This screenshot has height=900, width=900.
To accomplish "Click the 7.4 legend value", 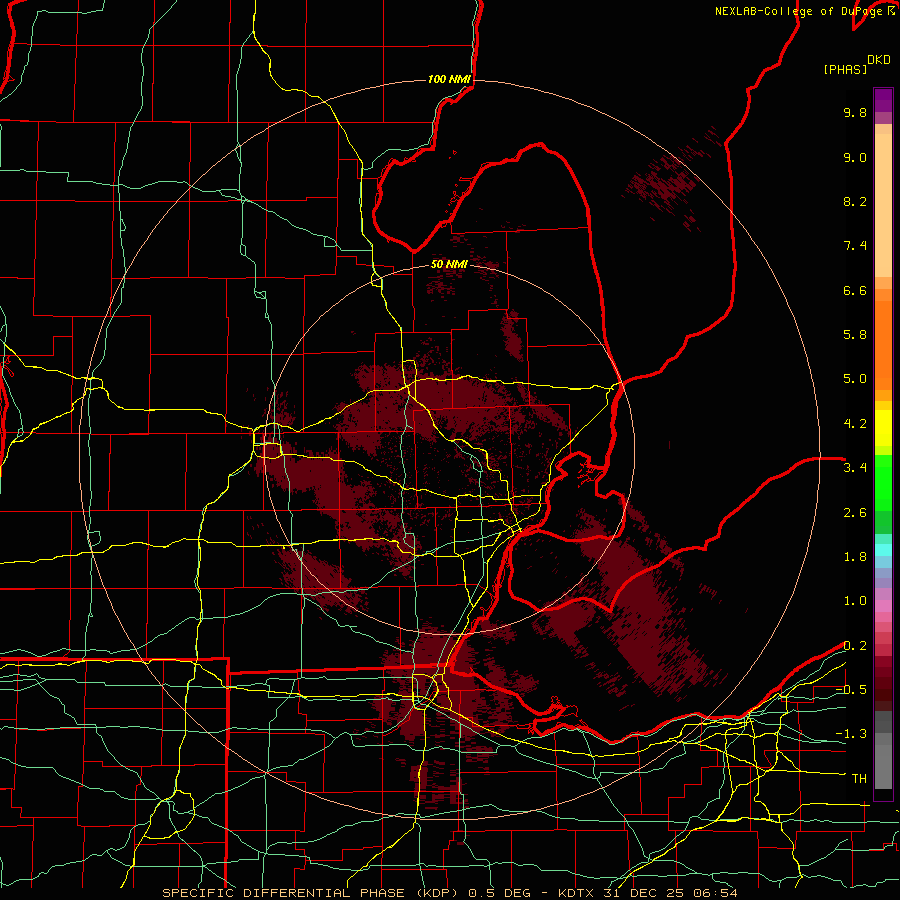I will tap(855, 246).
